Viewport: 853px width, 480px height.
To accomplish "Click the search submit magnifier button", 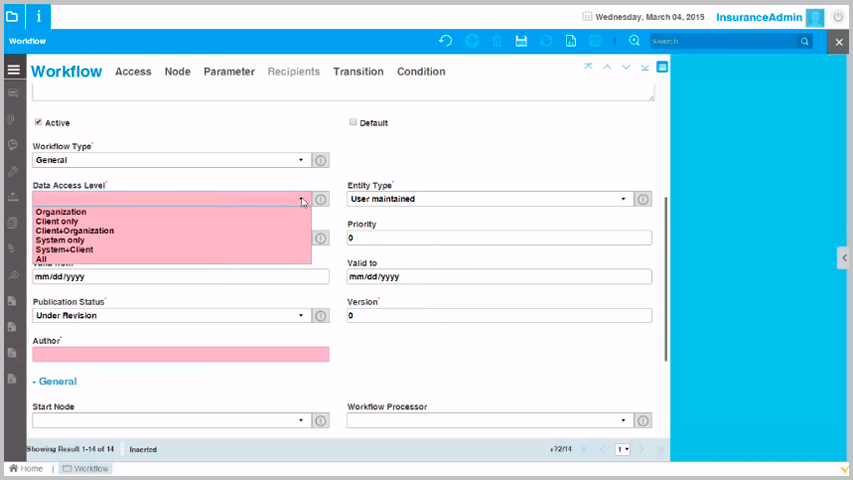I will tap(805, 41).
